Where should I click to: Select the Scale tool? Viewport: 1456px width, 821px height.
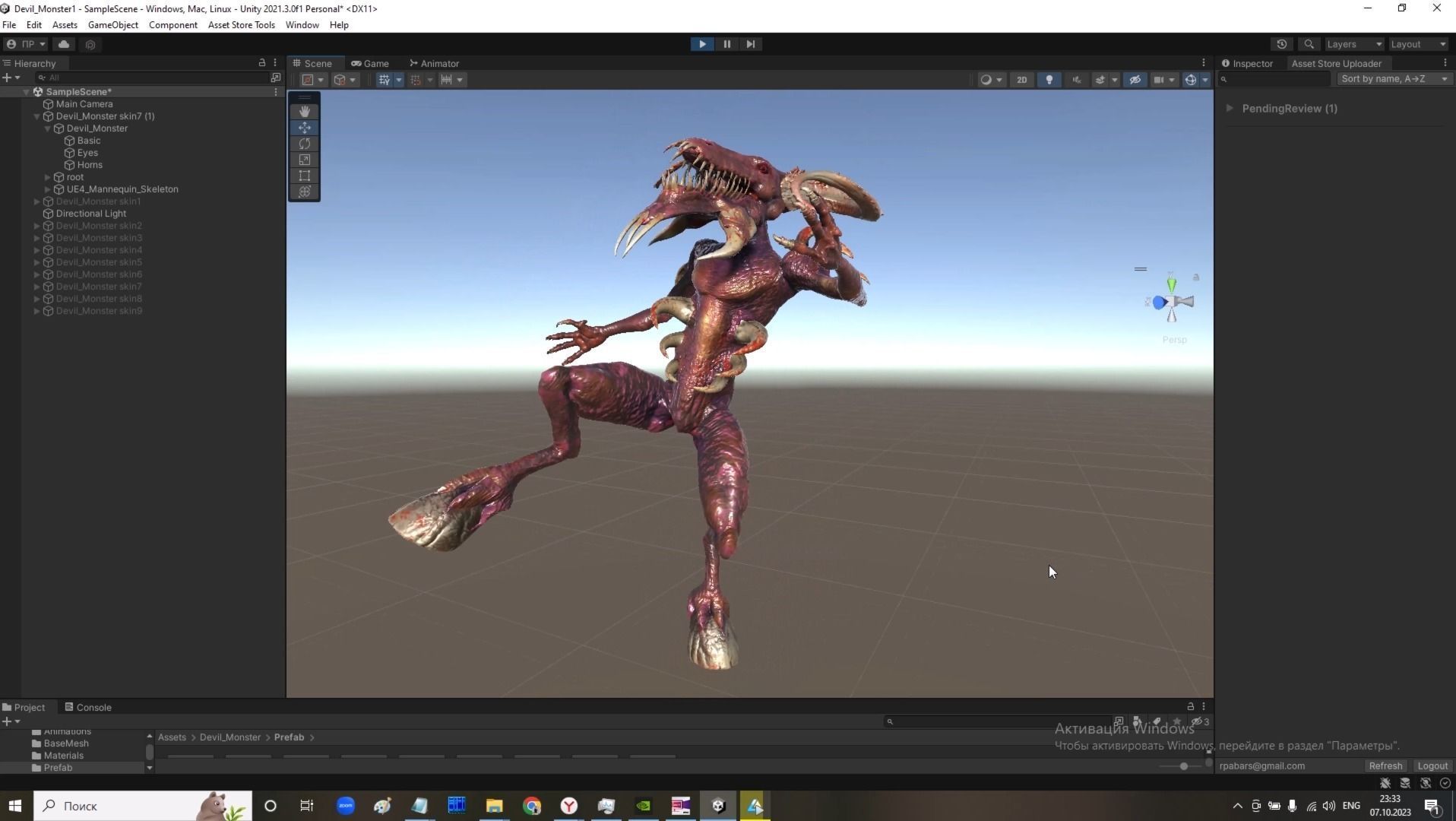pyautogui.click(x=305, y=160)
